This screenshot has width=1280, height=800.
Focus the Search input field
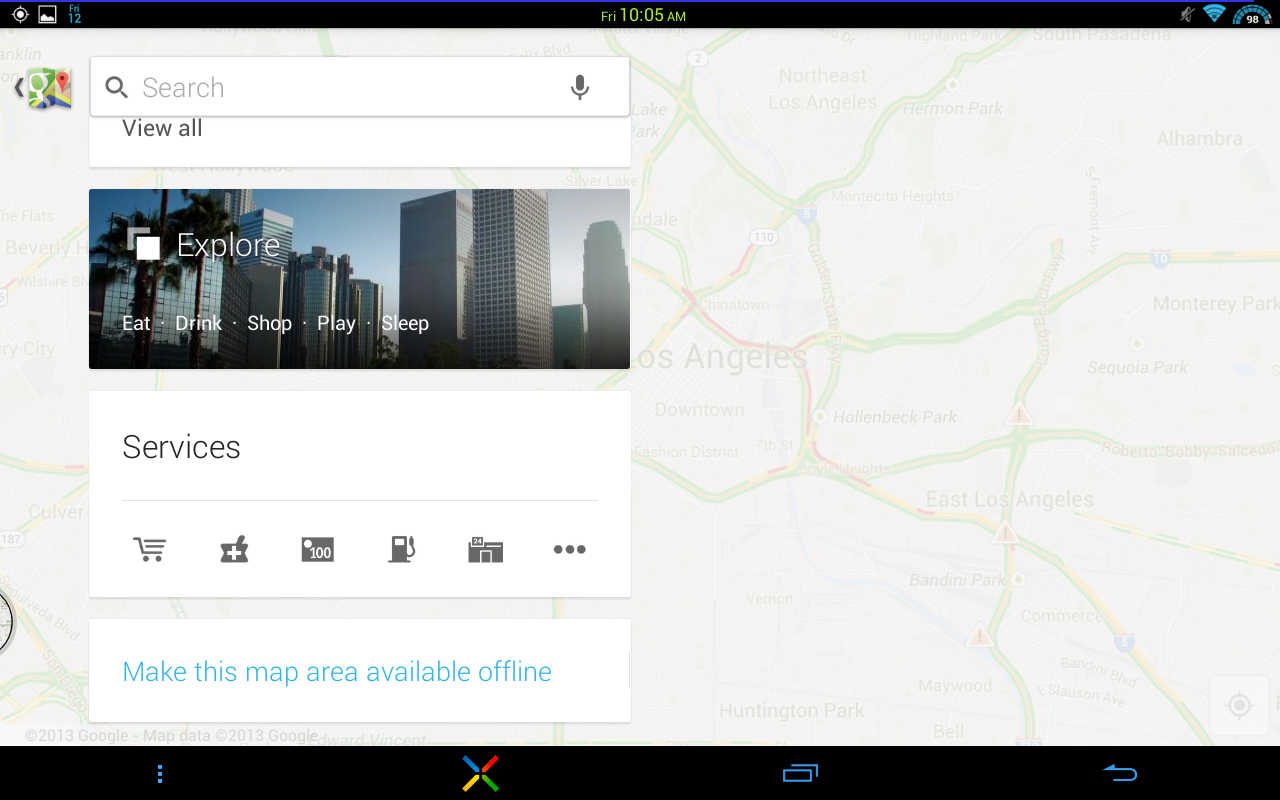coord(360,87)
